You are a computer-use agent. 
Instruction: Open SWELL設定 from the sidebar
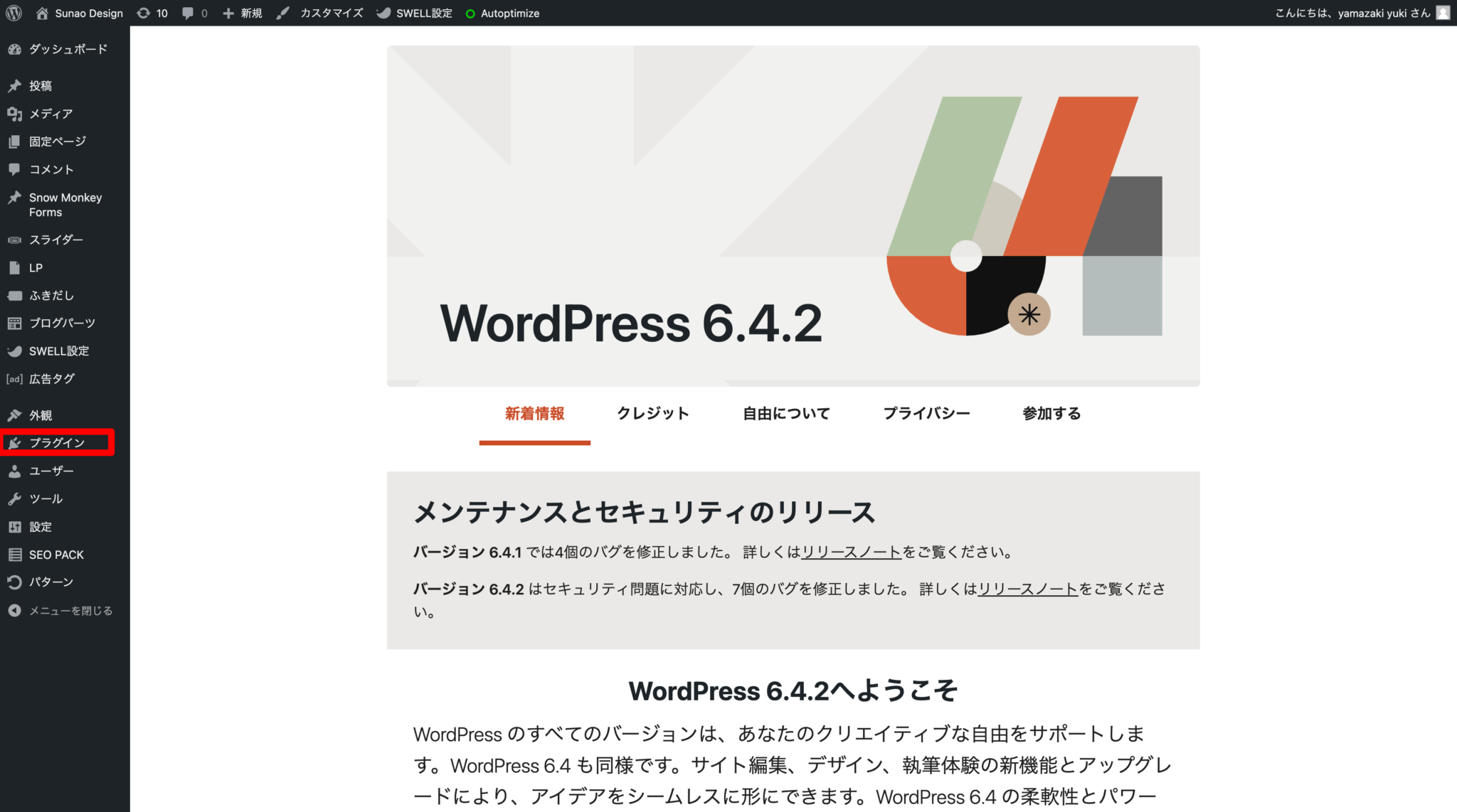click(x=59, y=351)
